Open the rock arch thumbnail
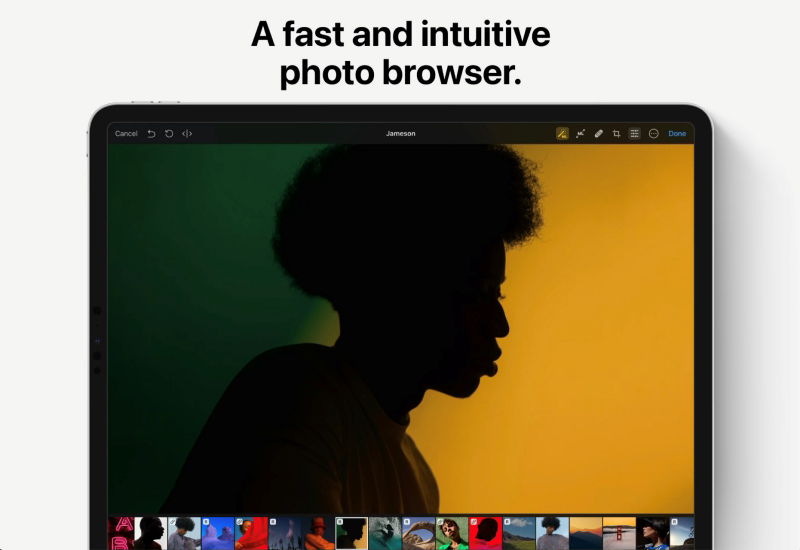Image resolution: width=800 pixels, height=550 pixels. pos(418,533)
